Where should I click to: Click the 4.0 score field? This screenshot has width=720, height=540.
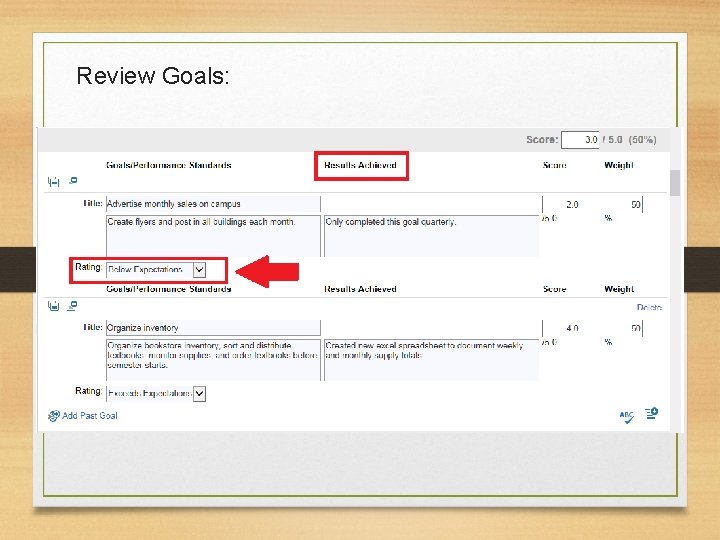pyautogui.click(x=561, y=328)
